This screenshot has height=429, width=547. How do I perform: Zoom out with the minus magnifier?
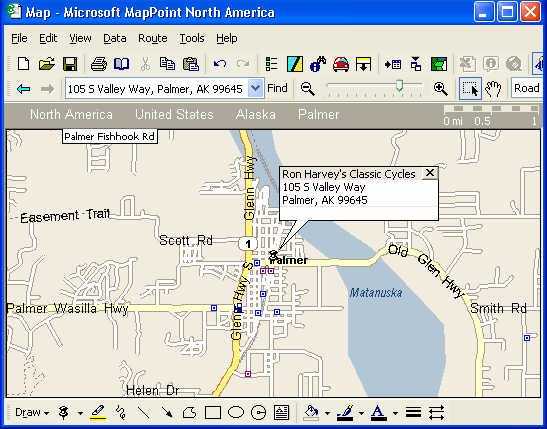308,89
